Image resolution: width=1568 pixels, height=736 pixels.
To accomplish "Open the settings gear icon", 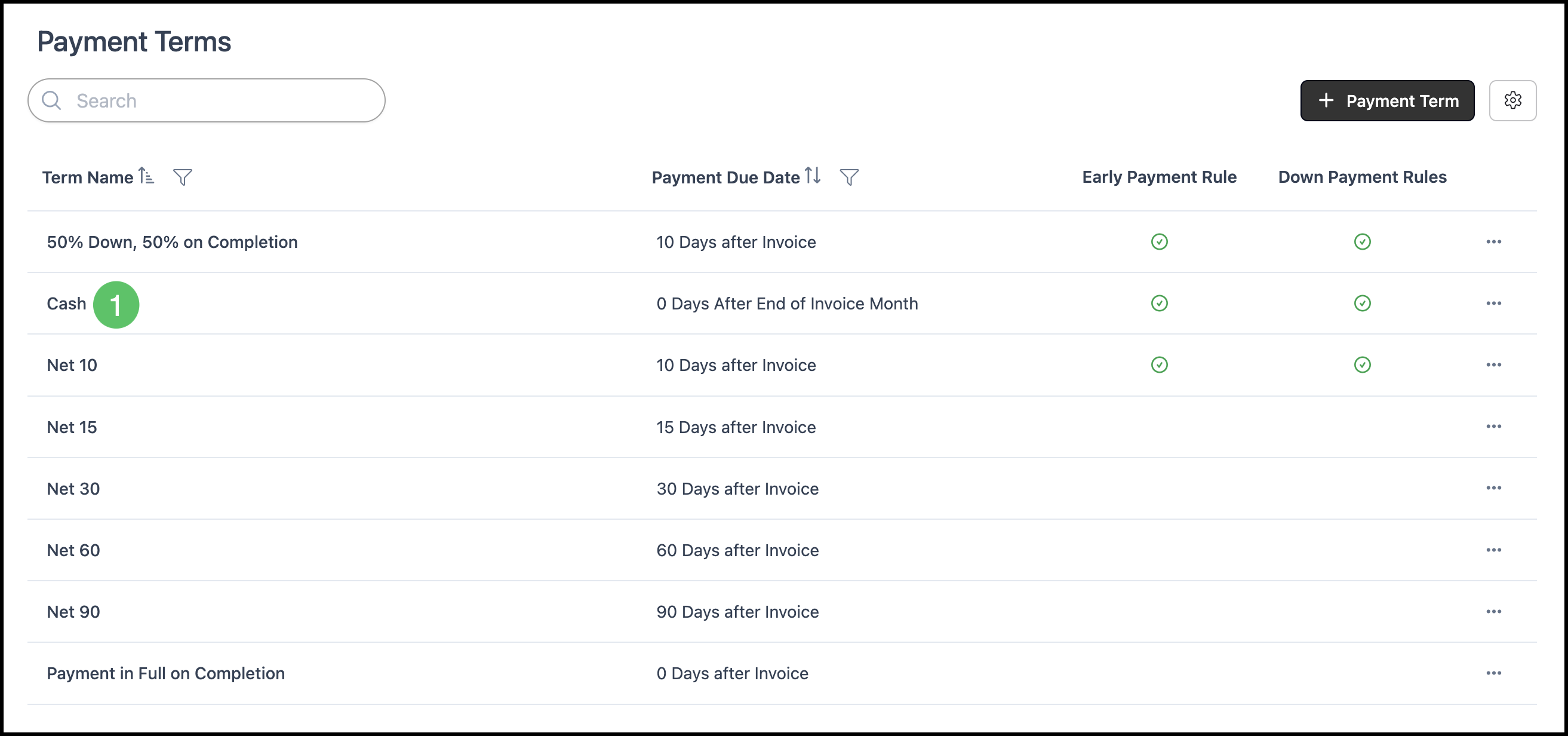I will coord(1512,100).
